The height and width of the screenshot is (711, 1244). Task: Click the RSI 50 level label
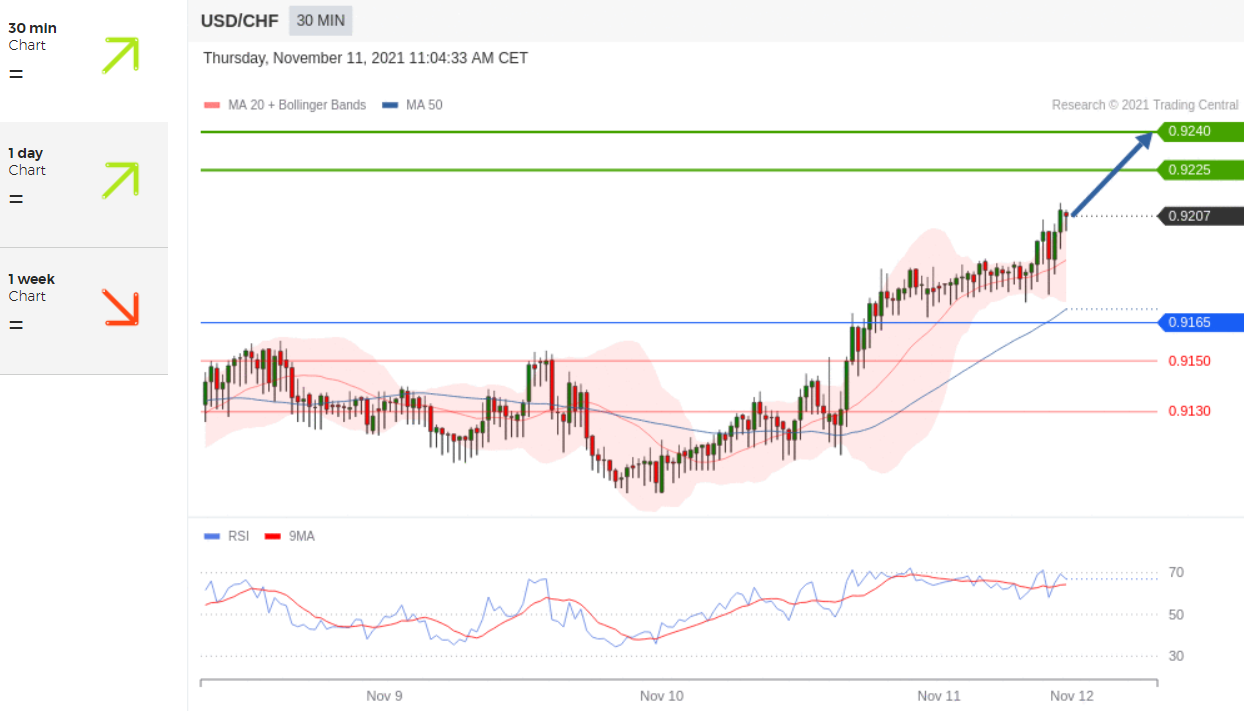1176,614
